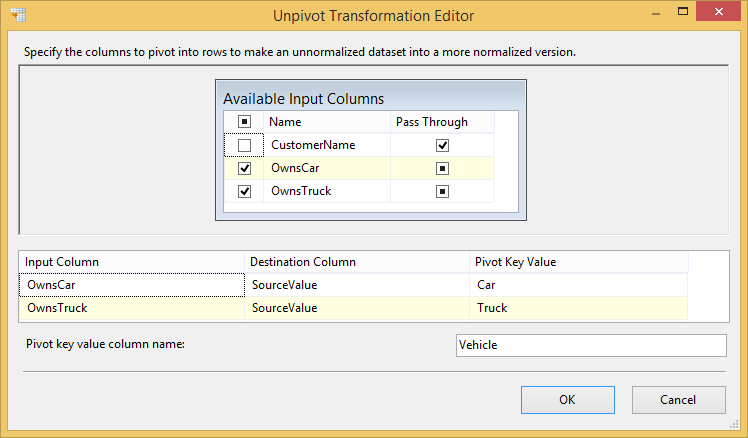Viewport: 748px width, 438px height.
Task: Dismiss the dialog with Cancel
Action: [679, 400]
